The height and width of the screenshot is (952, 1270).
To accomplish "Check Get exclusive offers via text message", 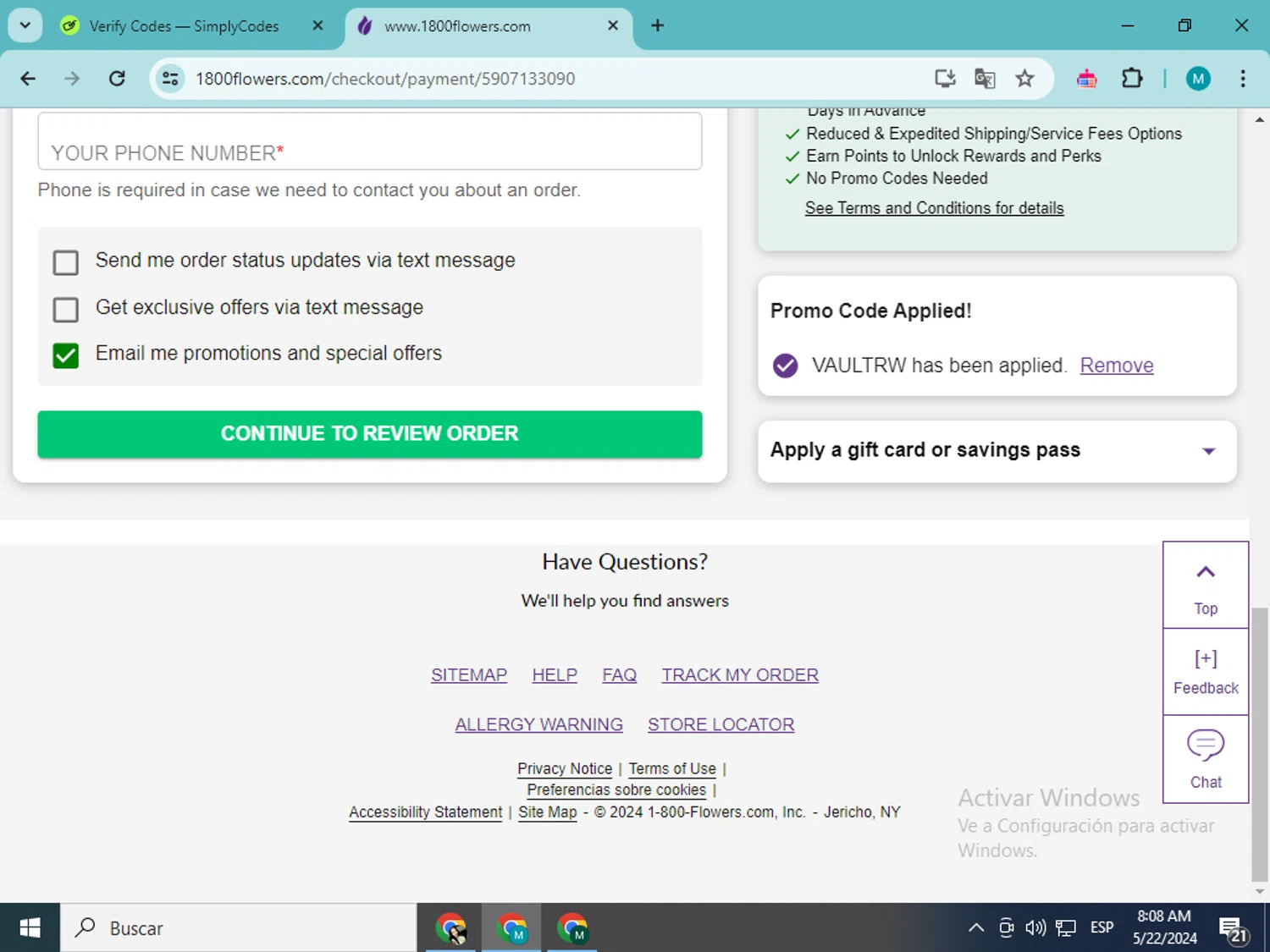I will coord(65,309).
